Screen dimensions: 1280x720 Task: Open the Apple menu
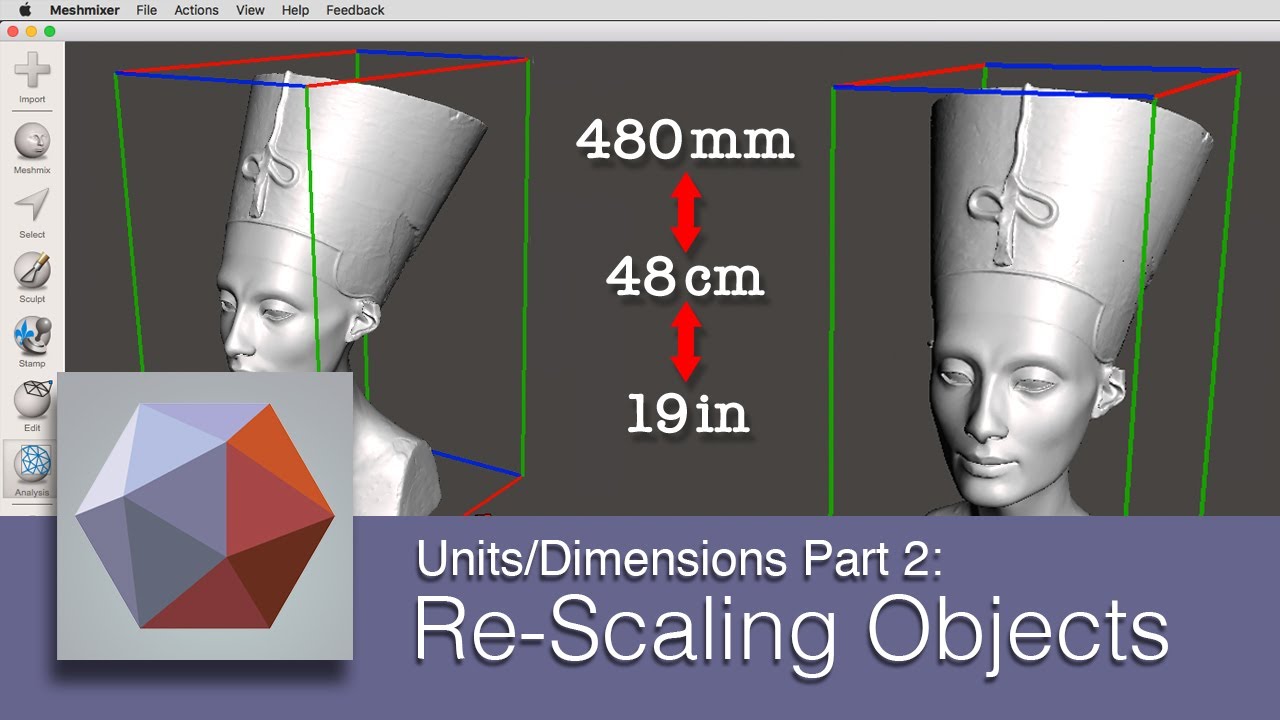click(24, 10)
